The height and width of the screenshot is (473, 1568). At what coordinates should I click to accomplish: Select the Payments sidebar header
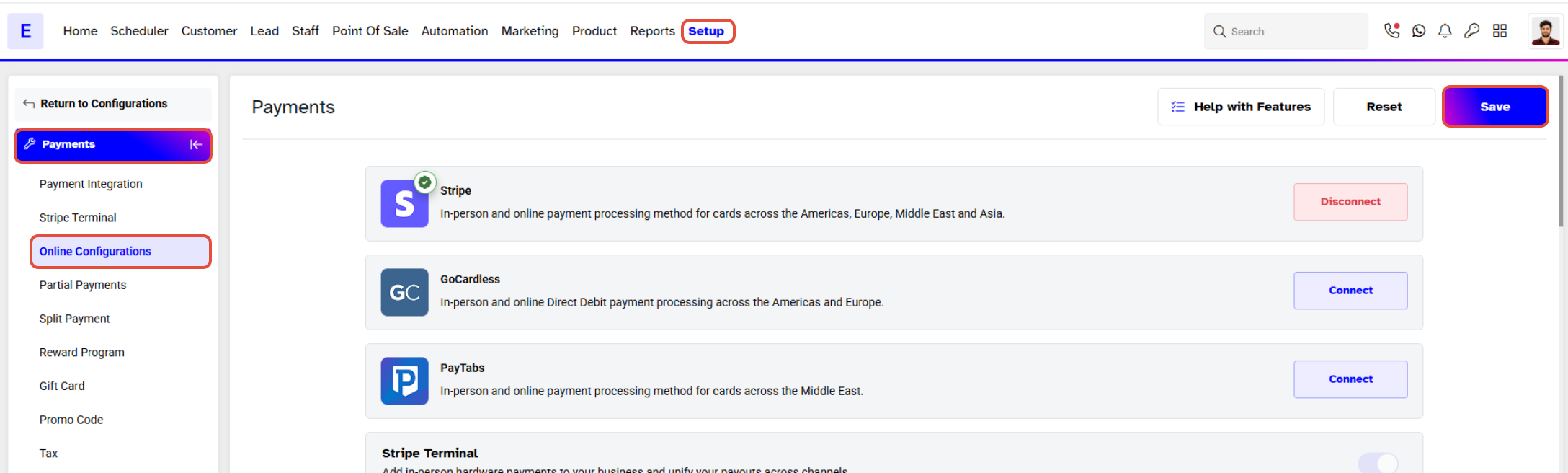113,145
